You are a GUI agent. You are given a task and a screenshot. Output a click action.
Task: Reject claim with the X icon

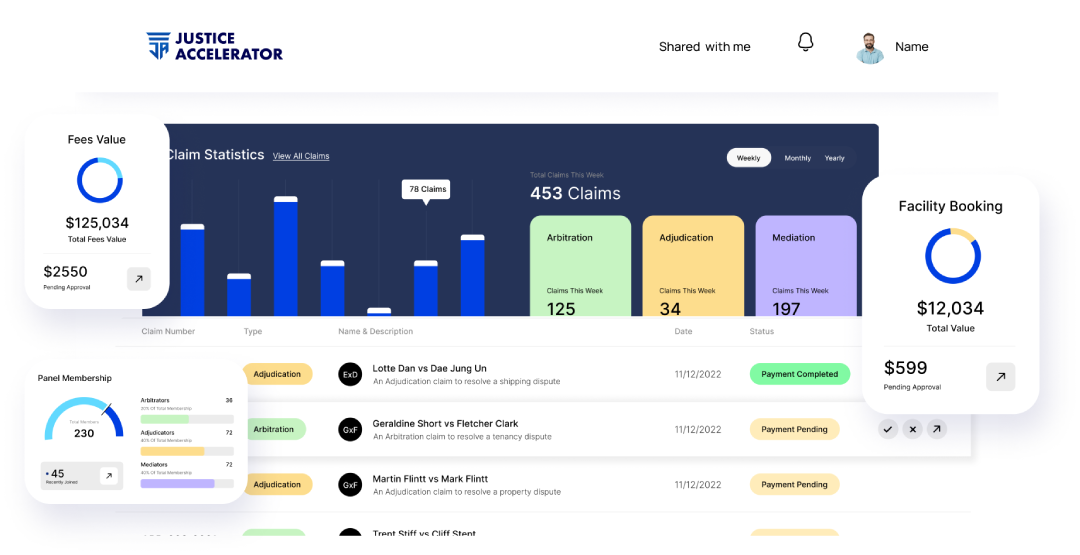[912, 429]
